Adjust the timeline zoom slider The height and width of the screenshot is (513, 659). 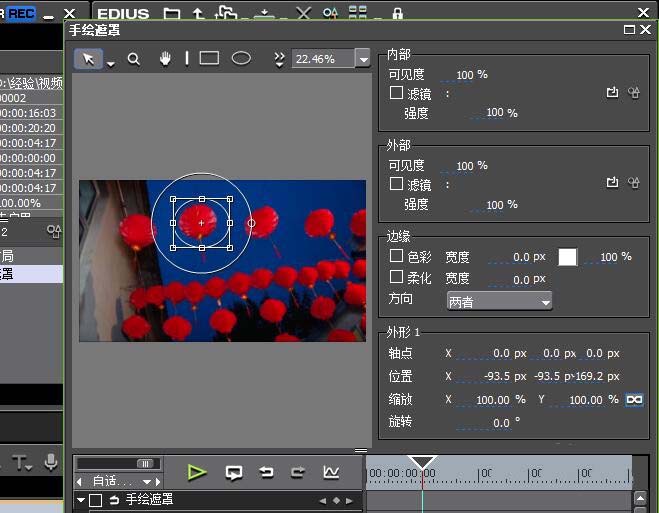(145, 463)
